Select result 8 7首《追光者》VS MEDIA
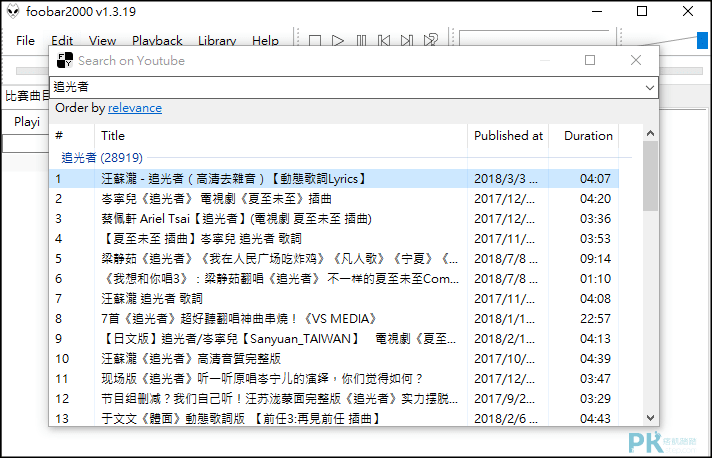This screenshot has height=458, width=712. click(x=334, y=319)
